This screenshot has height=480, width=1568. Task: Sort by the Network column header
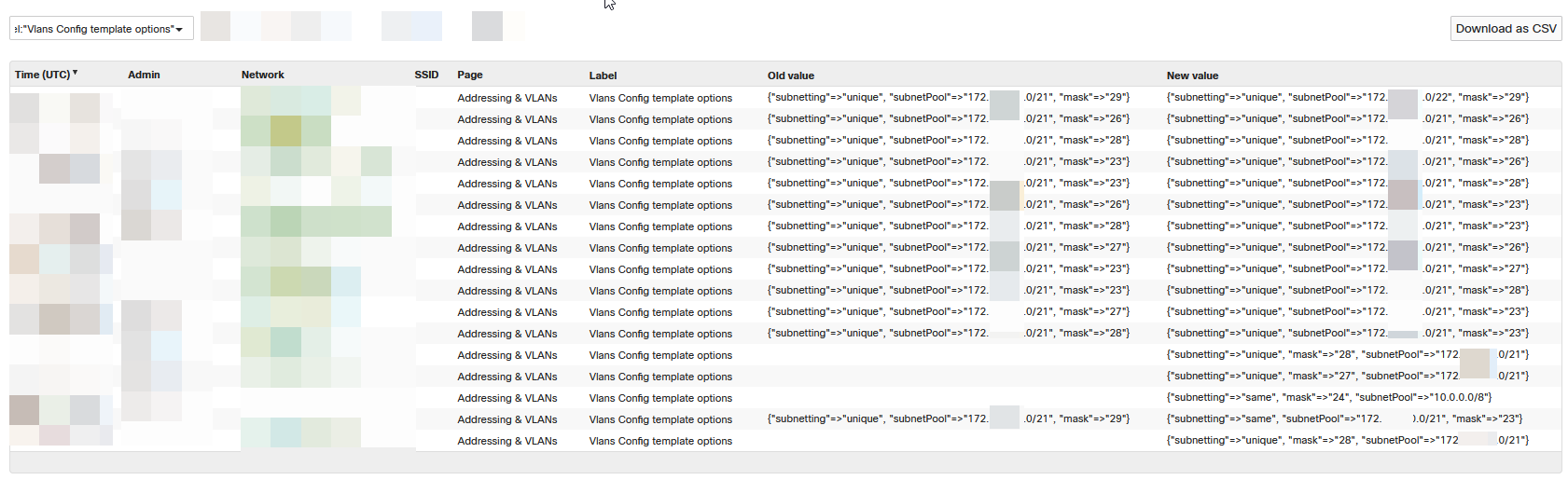pyautogui.click(x=262, y=75)
